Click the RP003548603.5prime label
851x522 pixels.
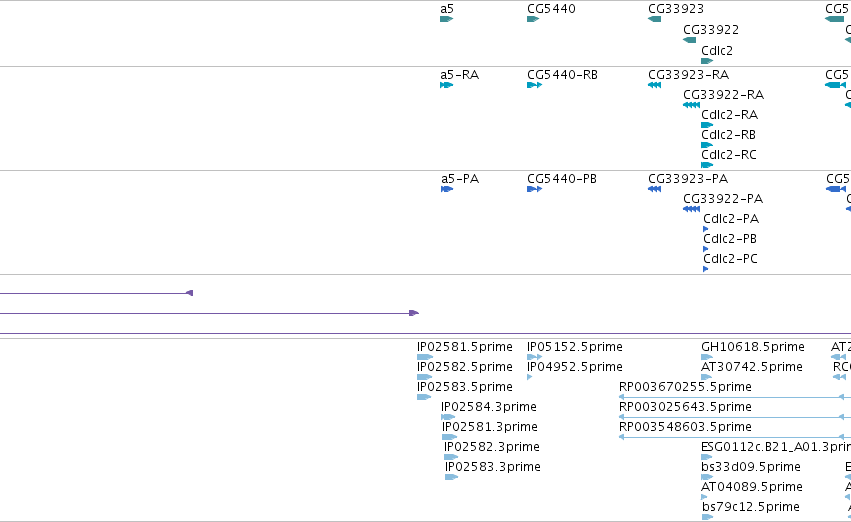(x=685, y=427)
